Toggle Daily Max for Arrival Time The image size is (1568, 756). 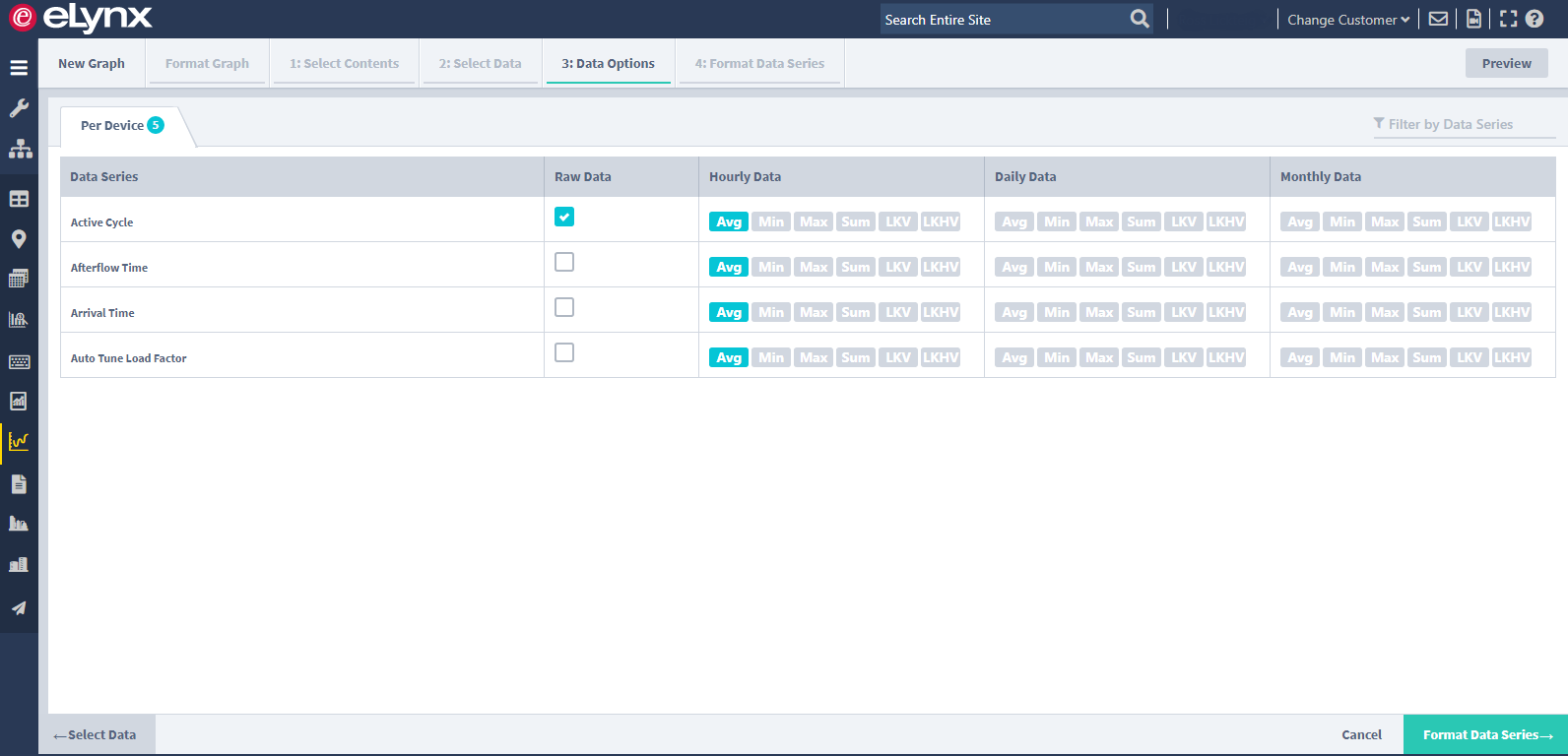click(1099, 312)
